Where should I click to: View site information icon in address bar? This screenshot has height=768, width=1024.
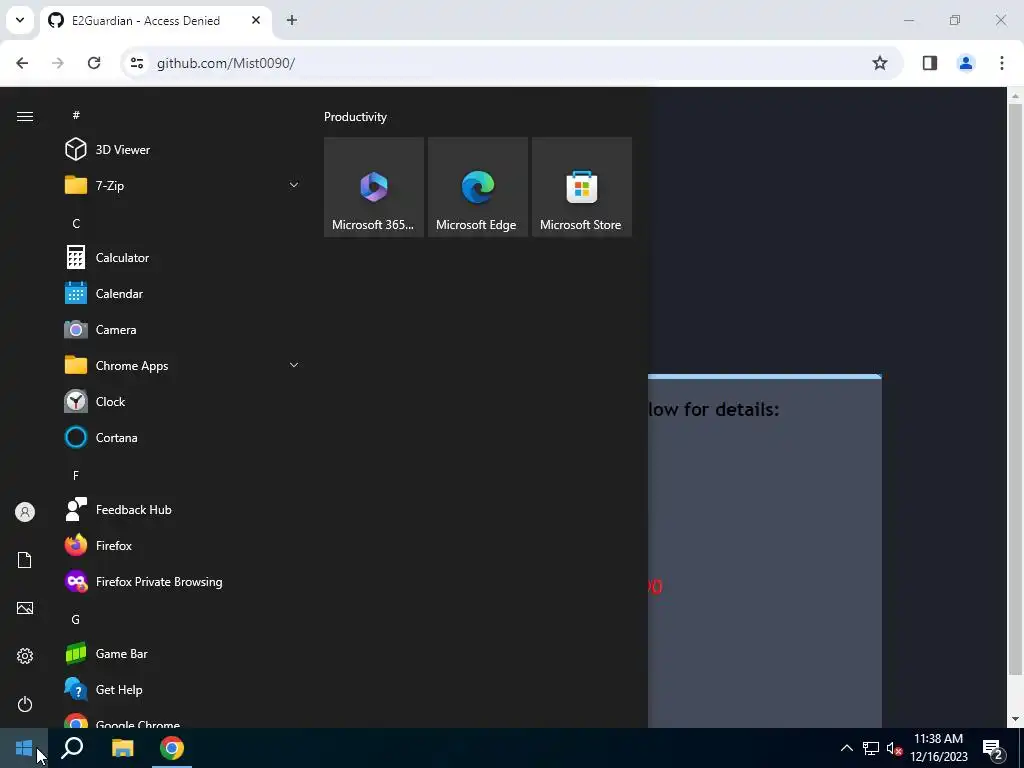[x=136, y=63]
